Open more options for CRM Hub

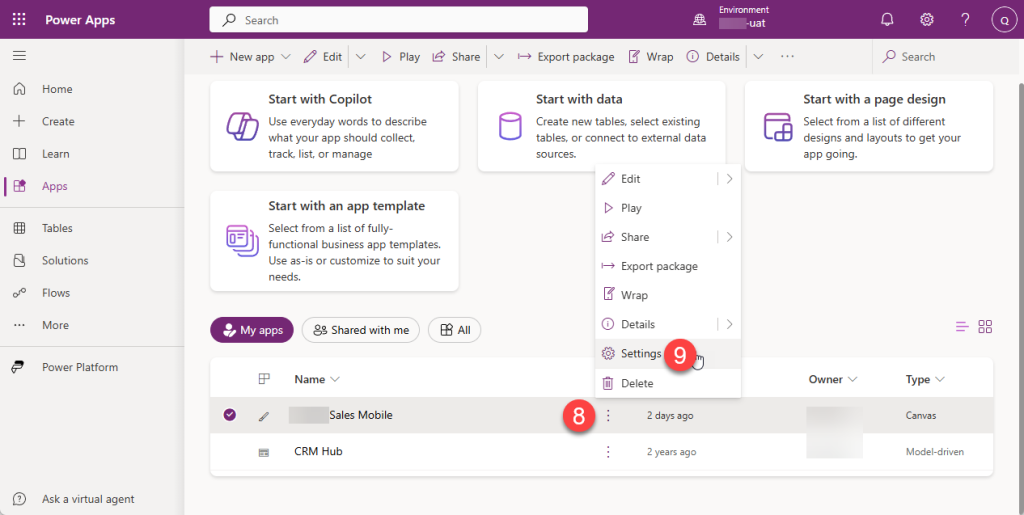coord(608,452)
